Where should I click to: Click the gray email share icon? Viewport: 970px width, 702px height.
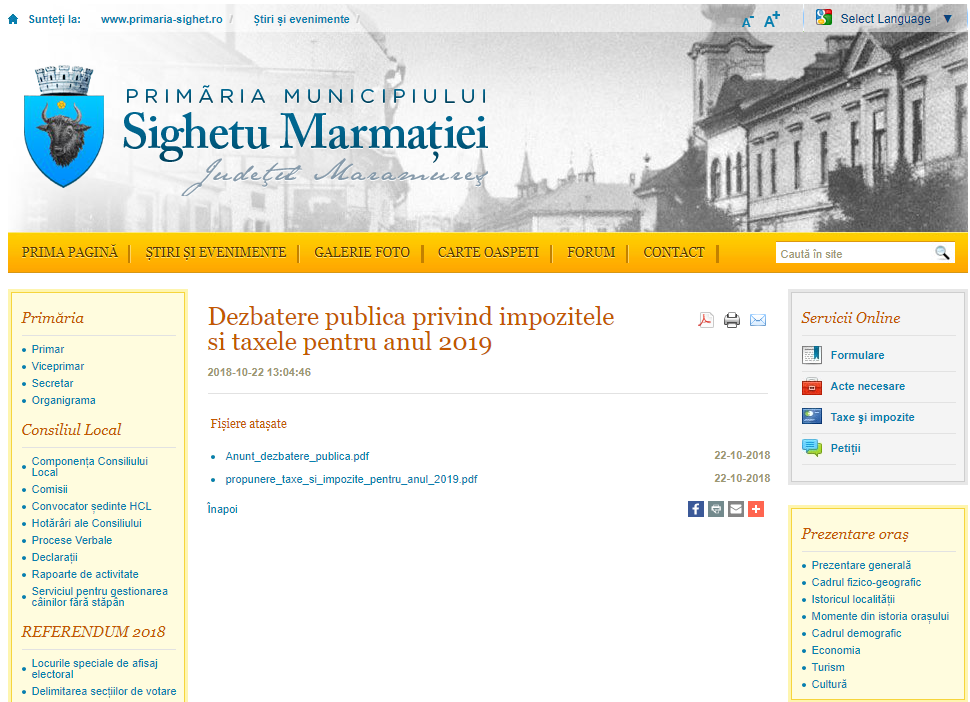pos(736,509)
